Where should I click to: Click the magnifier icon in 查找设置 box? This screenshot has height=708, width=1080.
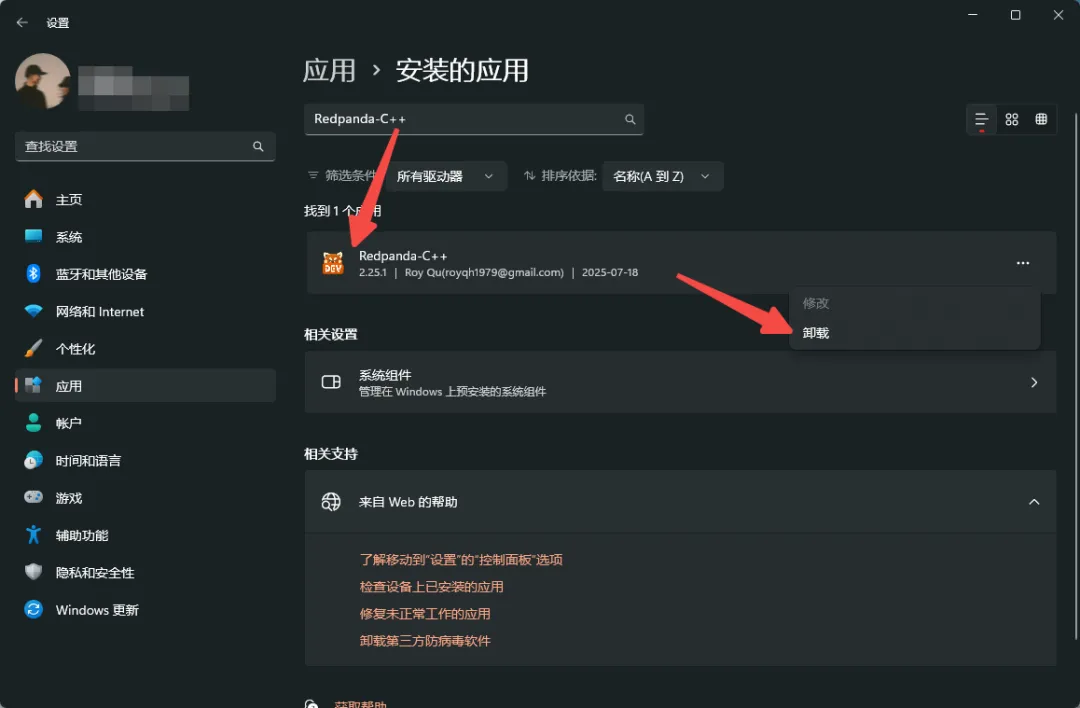click(258, 146)
